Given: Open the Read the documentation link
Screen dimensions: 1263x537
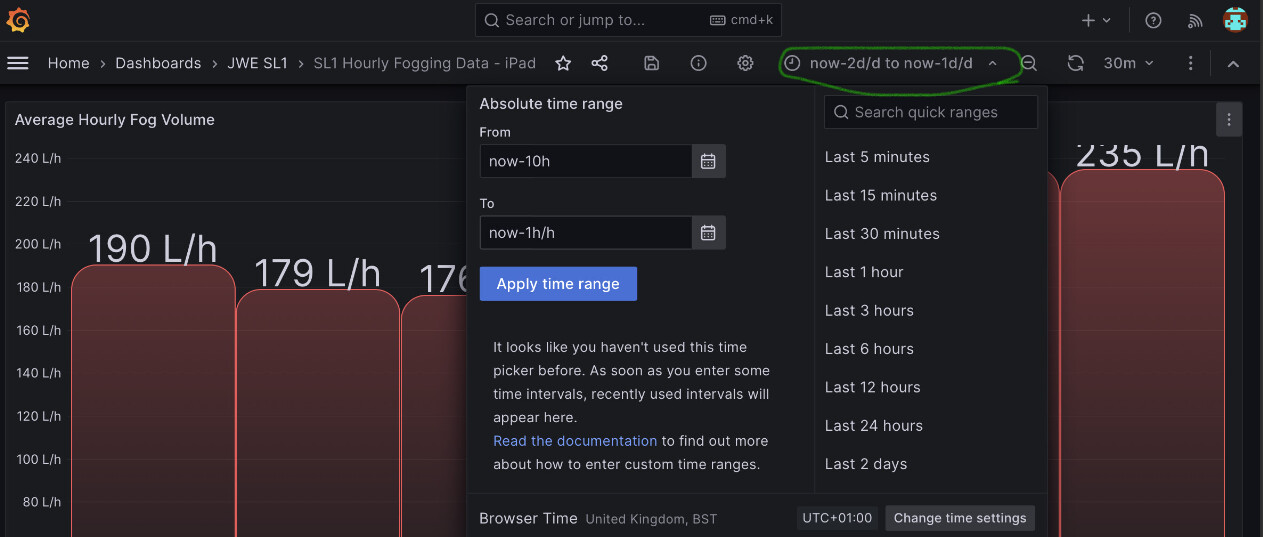Looking at the screenshot, I should (575, 441).
